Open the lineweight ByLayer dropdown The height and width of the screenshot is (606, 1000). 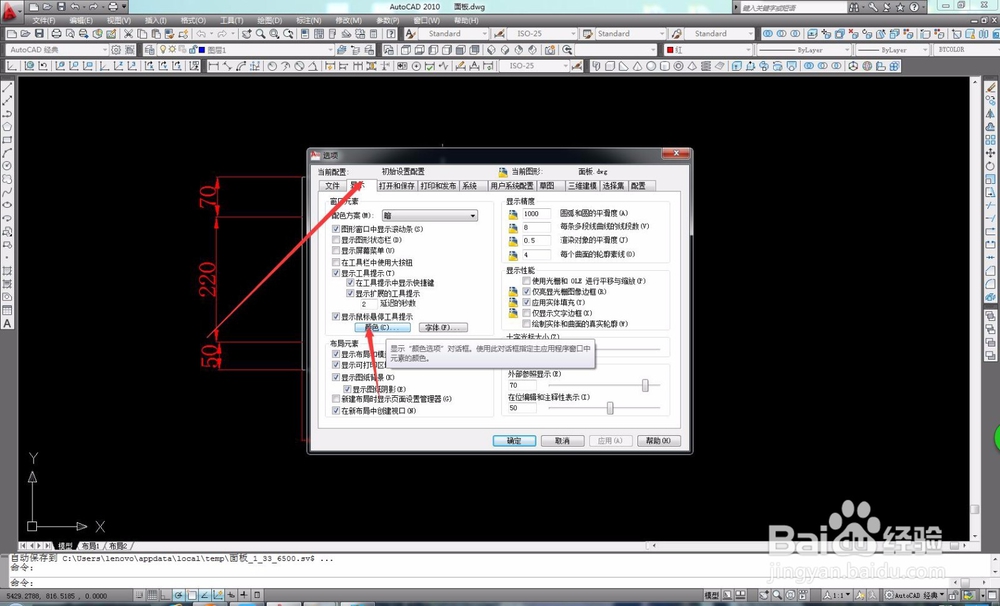click(892, 49)
